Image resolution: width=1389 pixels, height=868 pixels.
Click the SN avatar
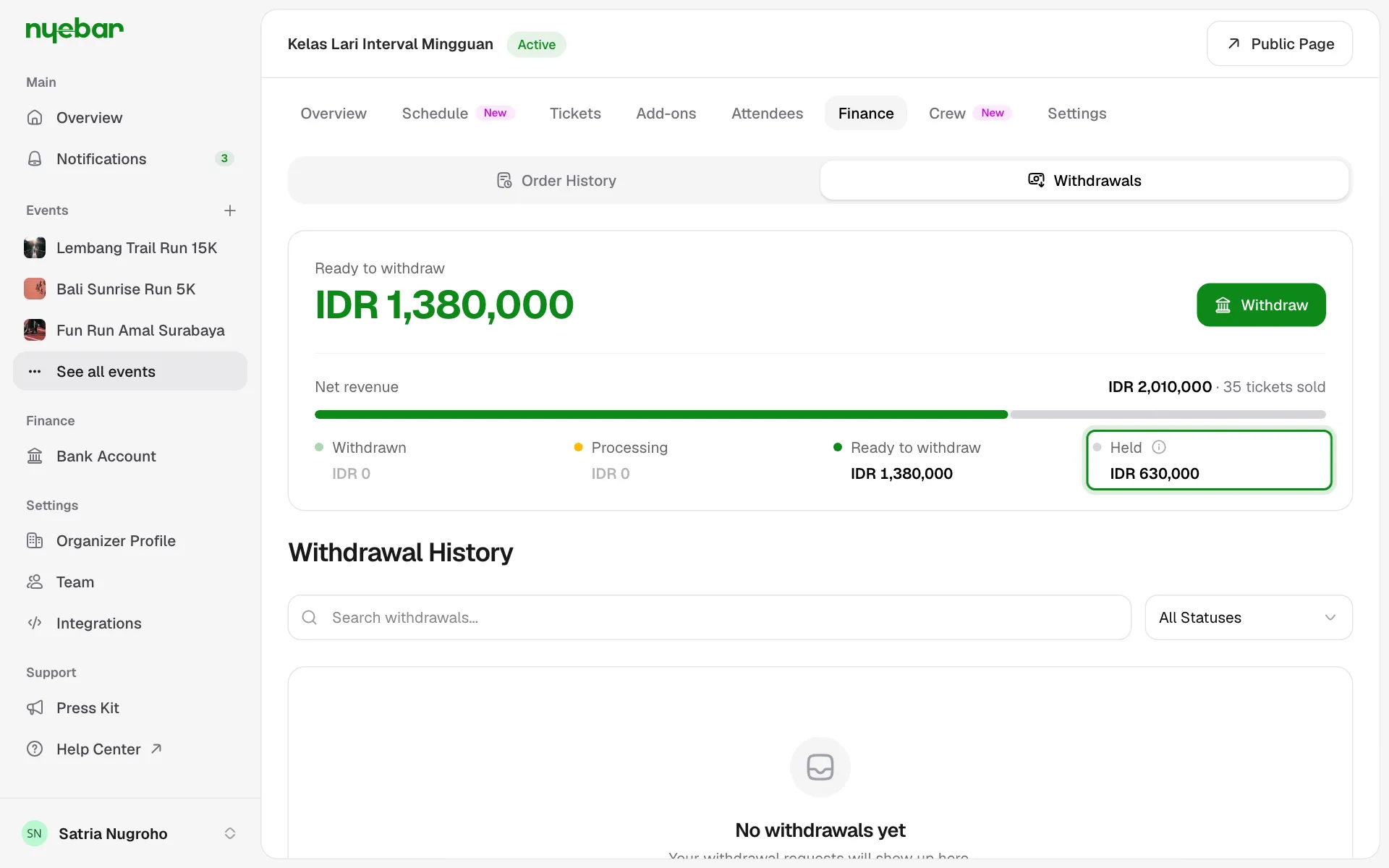35,833
